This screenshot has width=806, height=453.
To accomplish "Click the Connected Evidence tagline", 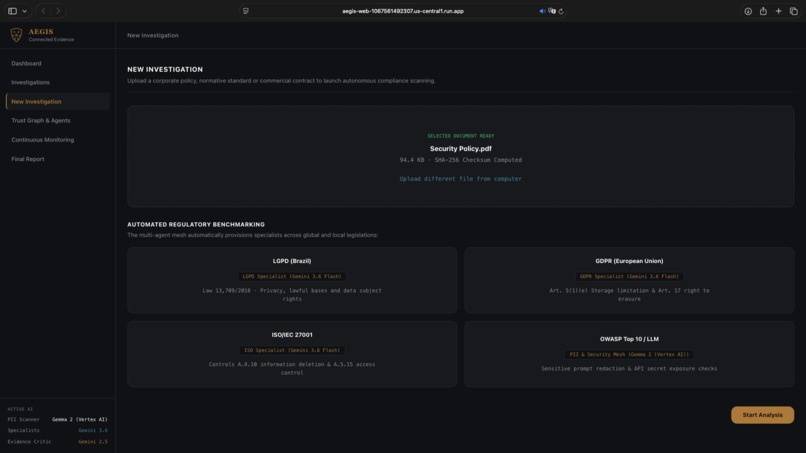I will click(x=51, y=40).
